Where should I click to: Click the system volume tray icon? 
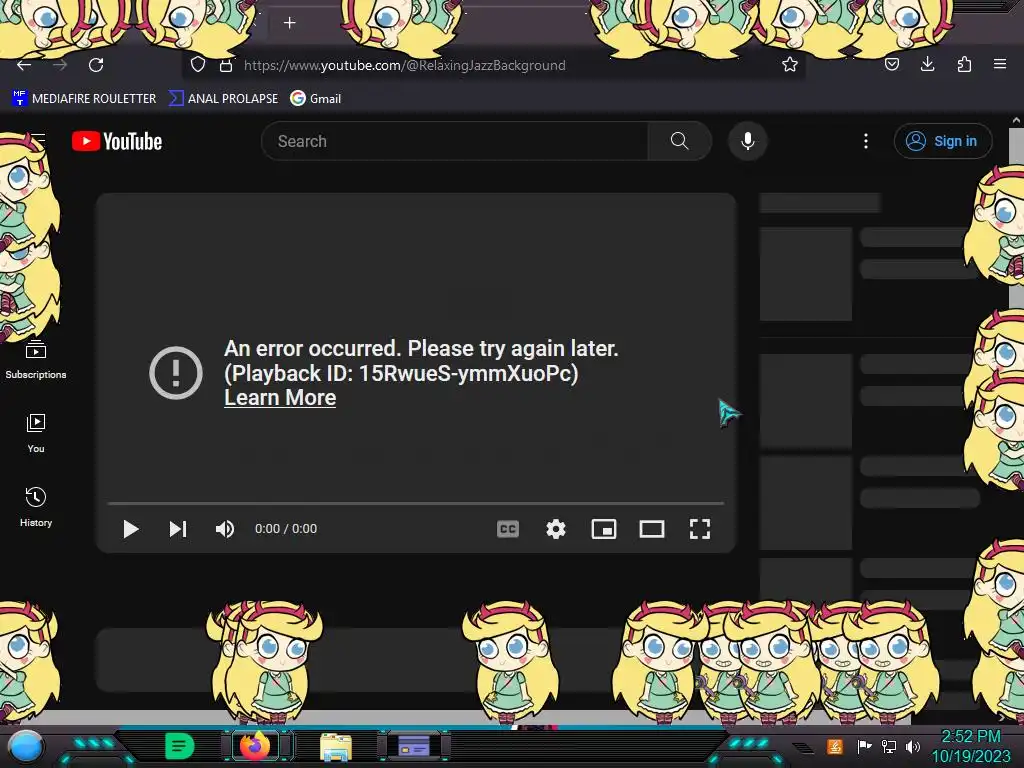pyautogui.click(x=913, y=746)
